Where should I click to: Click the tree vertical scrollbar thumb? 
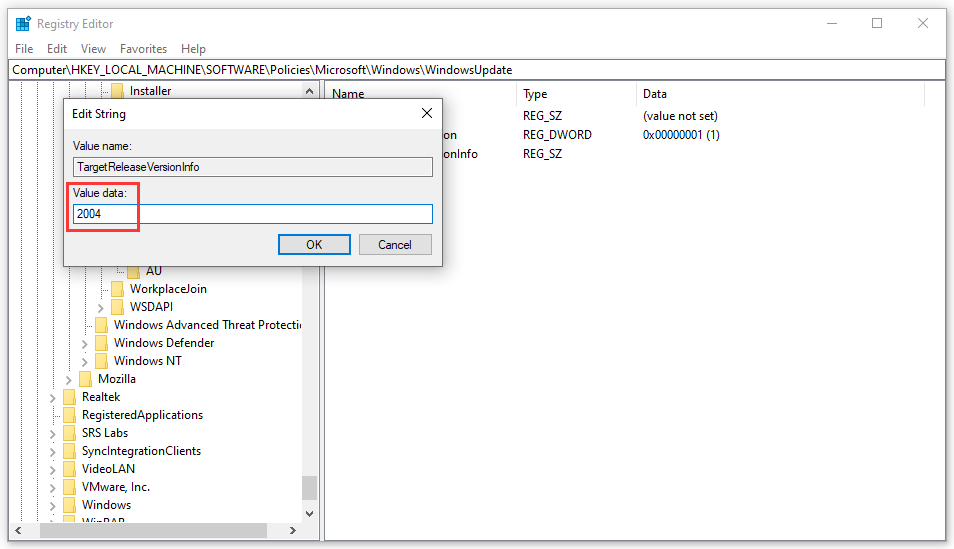pos(310,488)
